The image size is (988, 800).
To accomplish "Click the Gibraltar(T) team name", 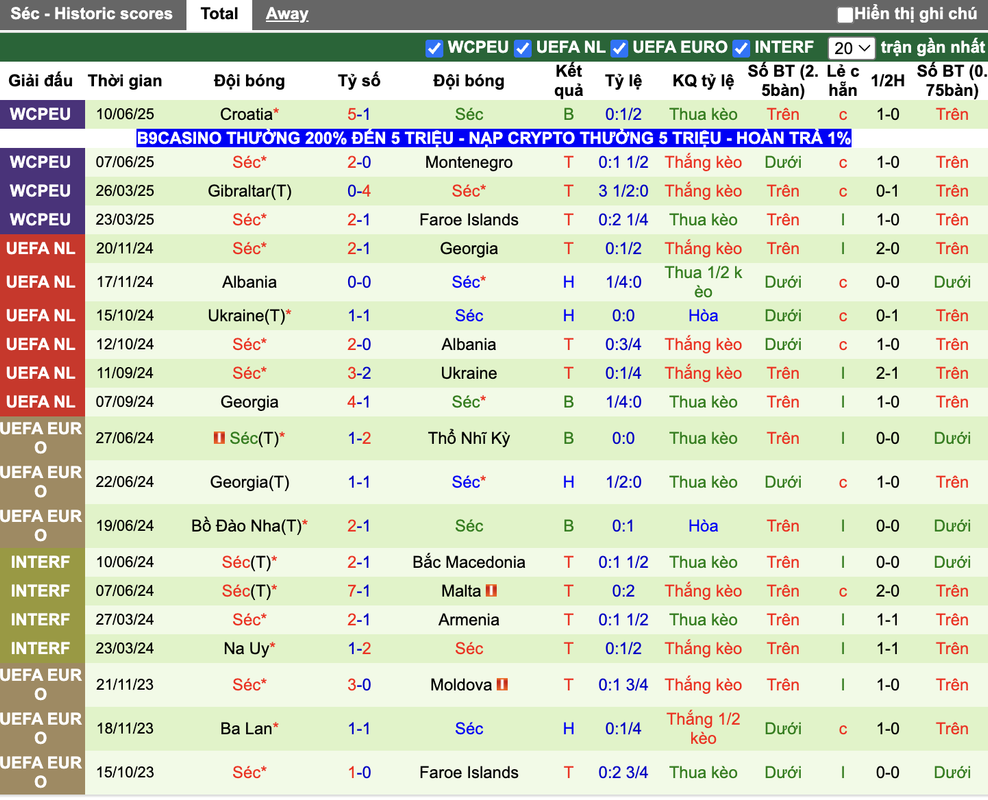I will point(250,191).
